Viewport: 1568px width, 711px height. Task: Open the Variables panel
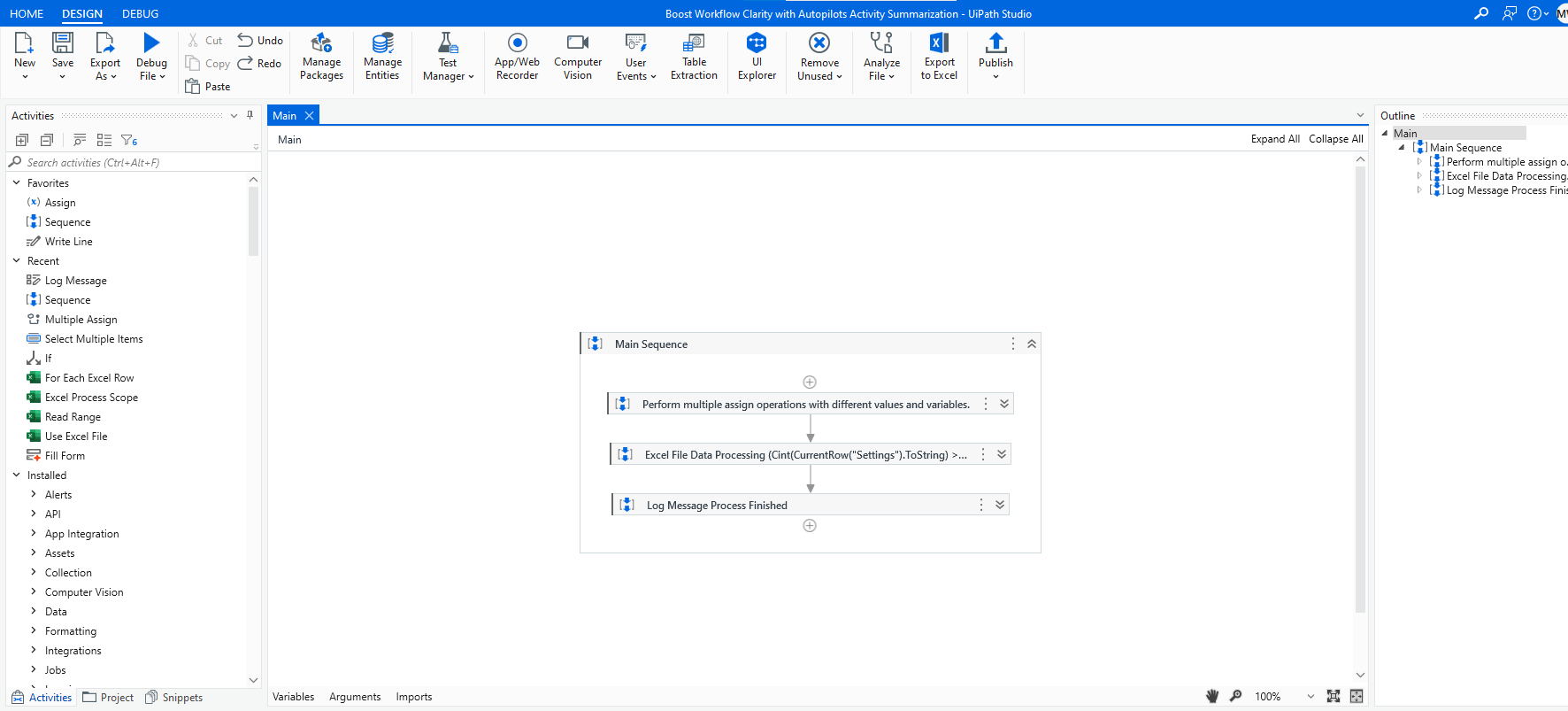click(x=293, y=697)
